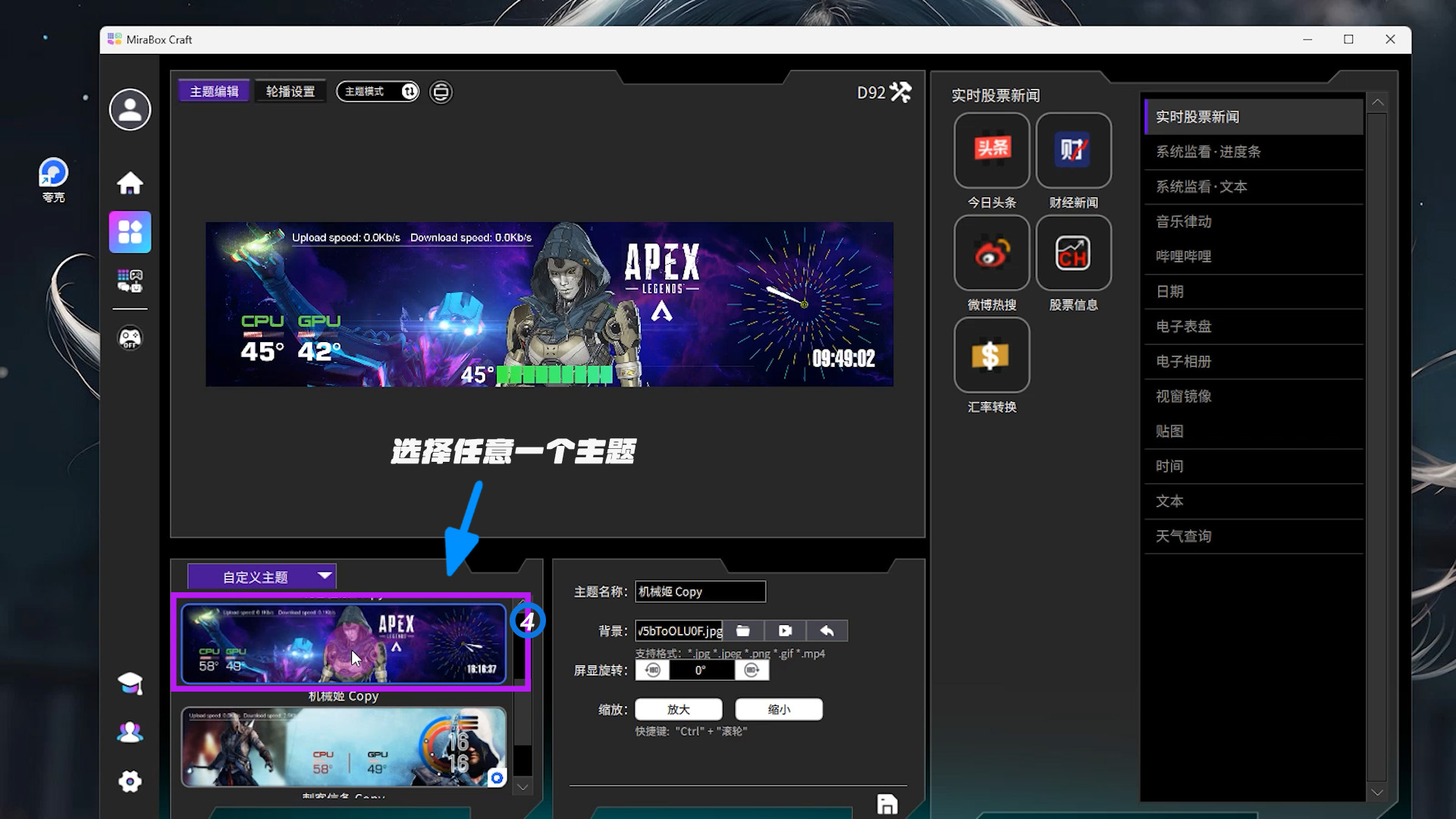
Task: Open the user account avatar
Action: 130,110
